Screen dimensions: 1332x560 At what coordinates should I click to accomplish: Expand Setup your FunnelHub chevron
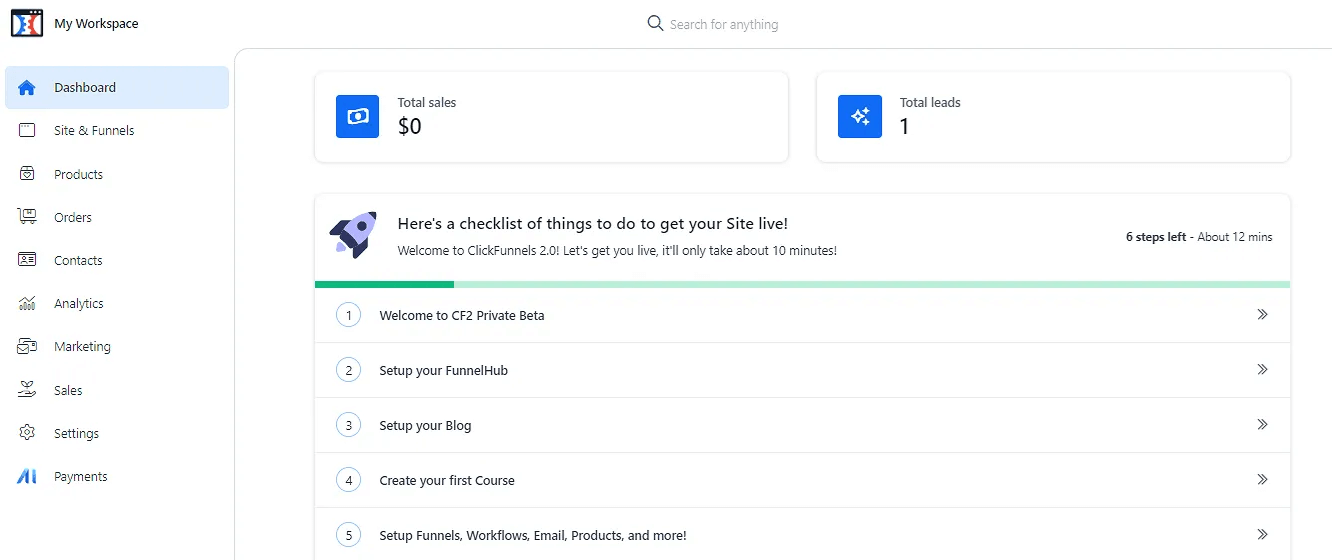pos(1262,369)
